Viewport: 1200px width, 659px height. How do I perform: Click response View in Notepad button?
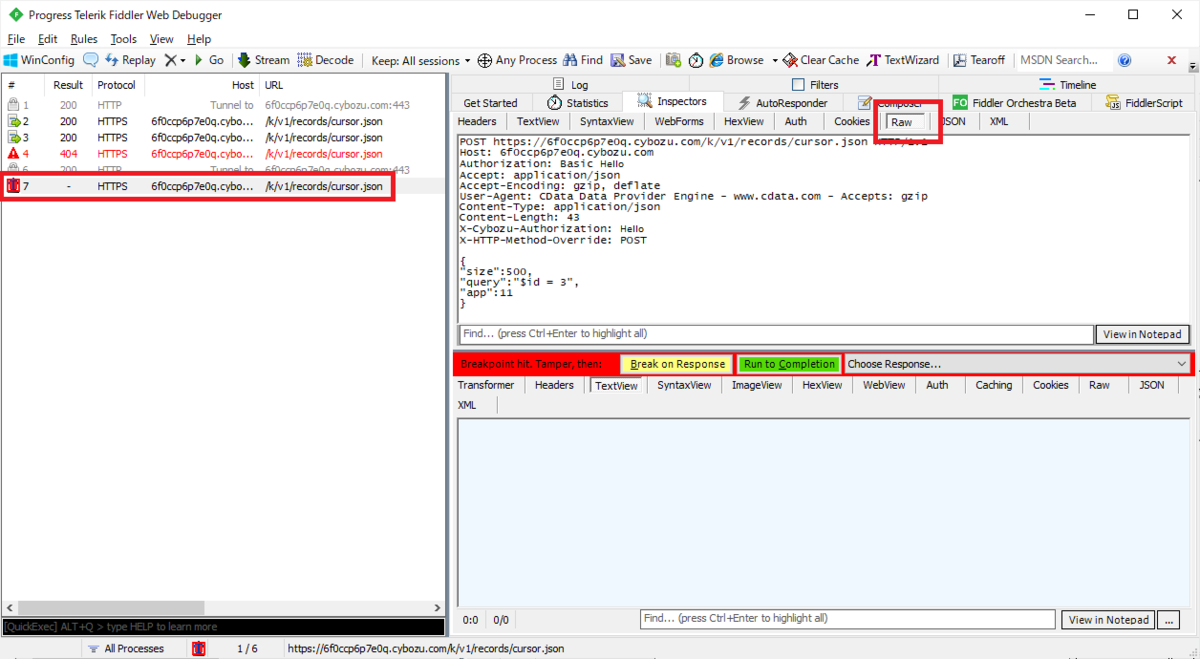[x=1108, y=620]
